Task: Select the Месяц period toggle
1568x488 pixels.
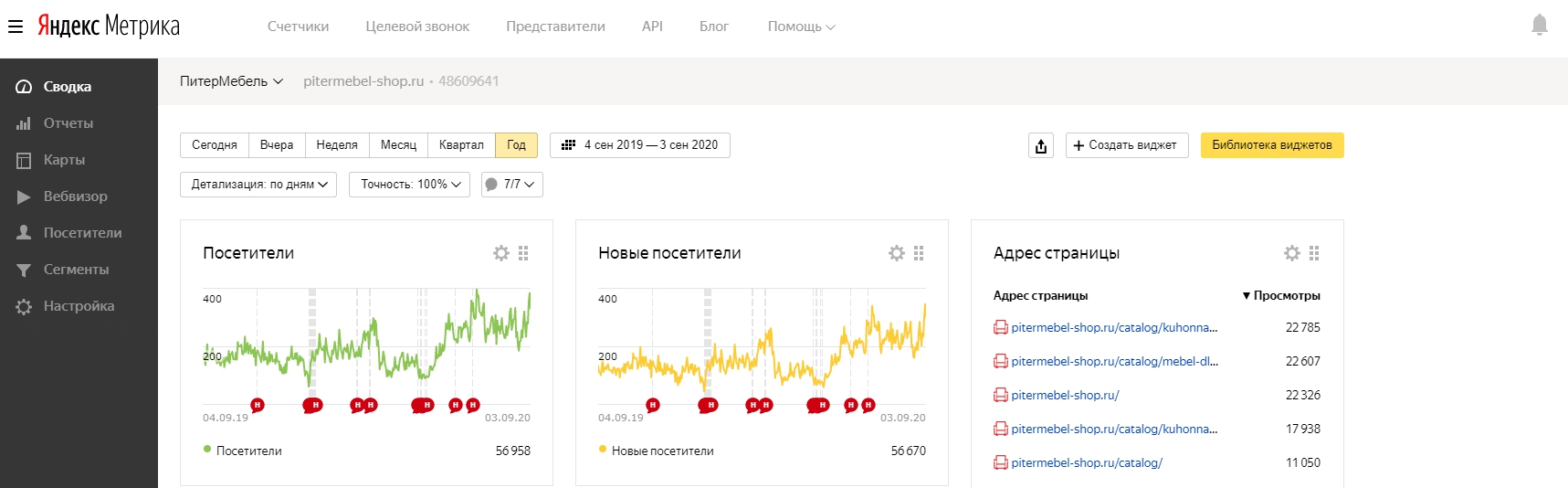Action: point(398,145)
